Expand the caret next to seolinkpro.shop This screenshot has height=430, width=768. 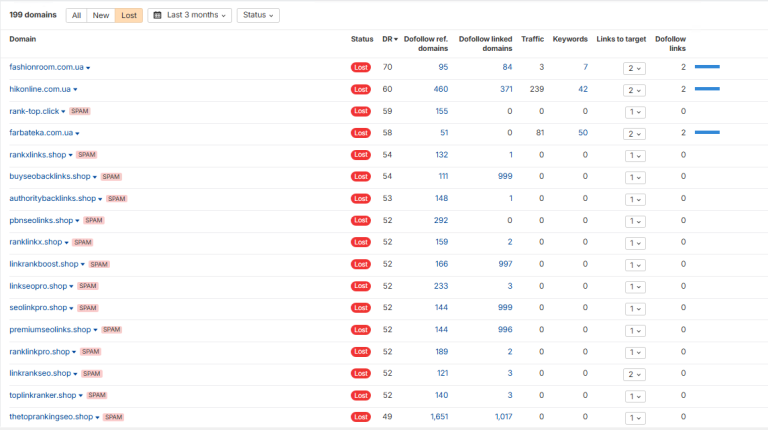(72, 309)
